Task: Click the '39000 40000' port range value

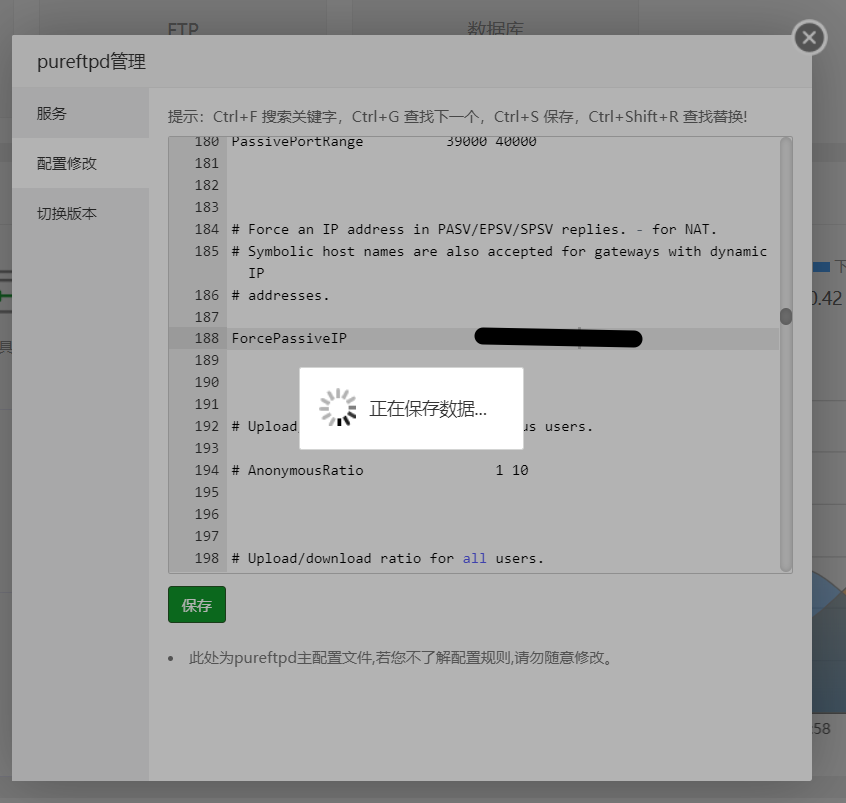Action: (492, 142)
